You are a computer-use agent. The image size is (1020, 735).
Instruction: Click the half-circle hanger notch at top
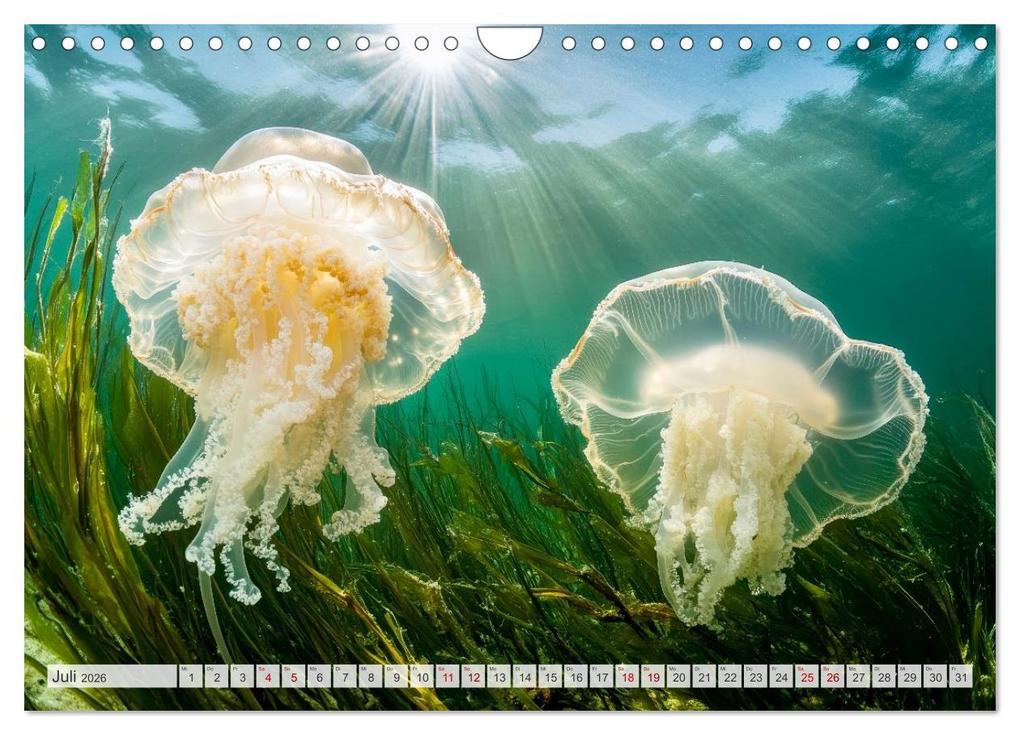509,40
